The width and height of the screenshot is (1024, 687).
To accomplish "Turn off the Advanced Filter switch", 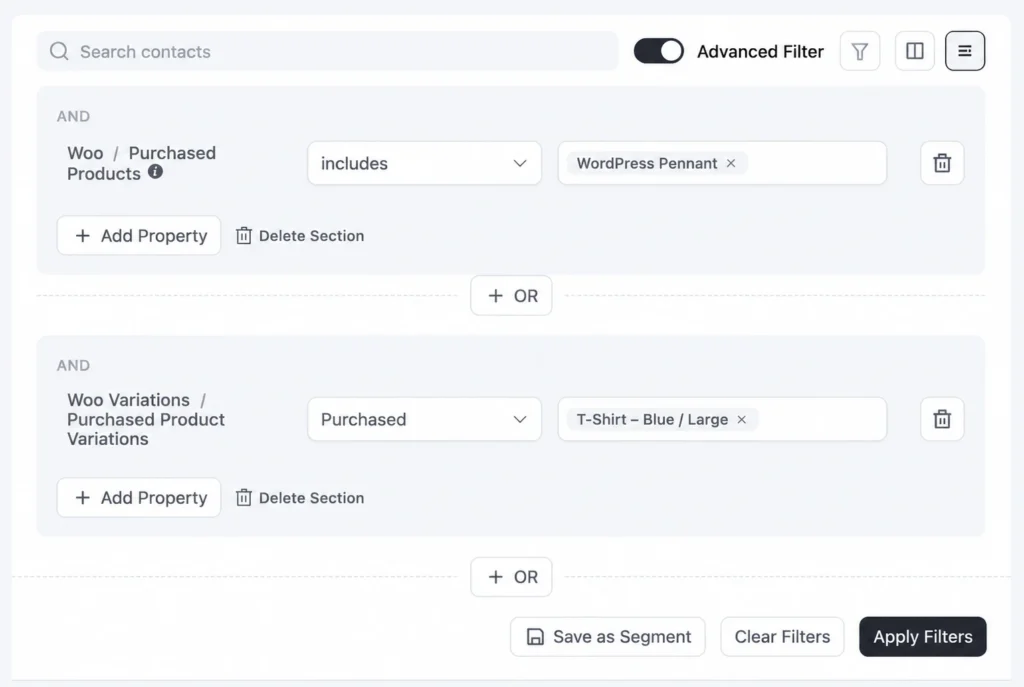I will 658,51.
